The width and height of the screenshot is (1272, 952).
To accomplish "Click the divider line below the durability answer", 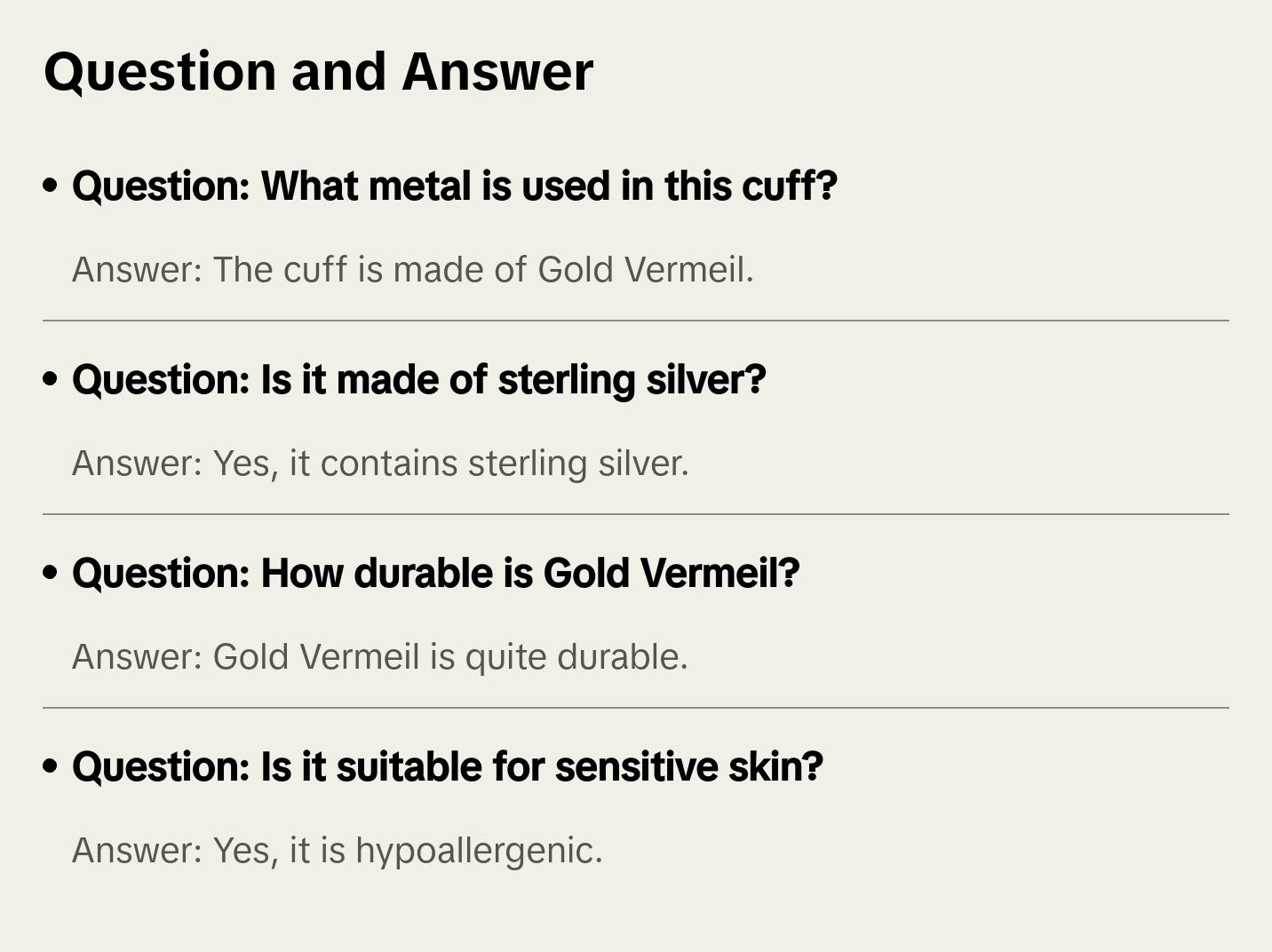I will coord(635,708).
